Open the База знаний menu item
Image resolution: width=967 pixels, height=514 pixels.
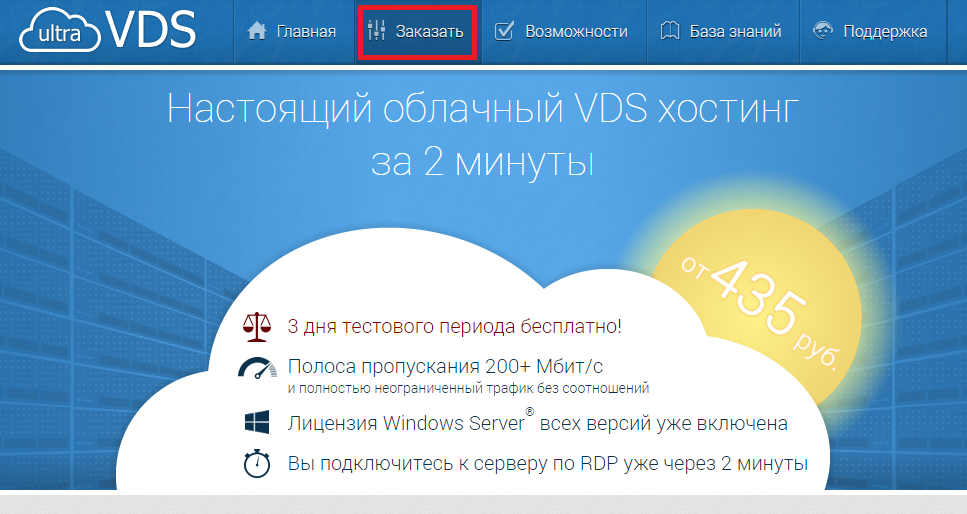[723, 32]
